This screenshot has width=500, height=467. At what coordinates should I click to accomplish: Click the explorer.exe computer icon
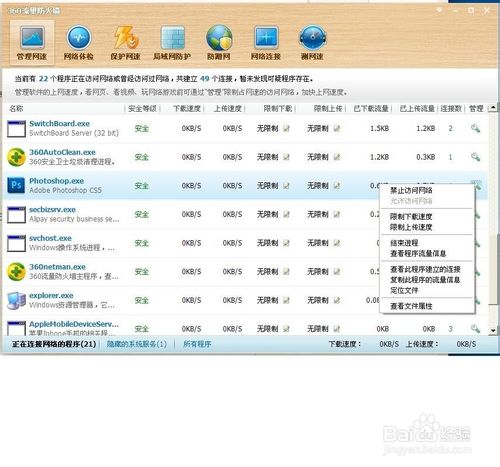[16, 300]
